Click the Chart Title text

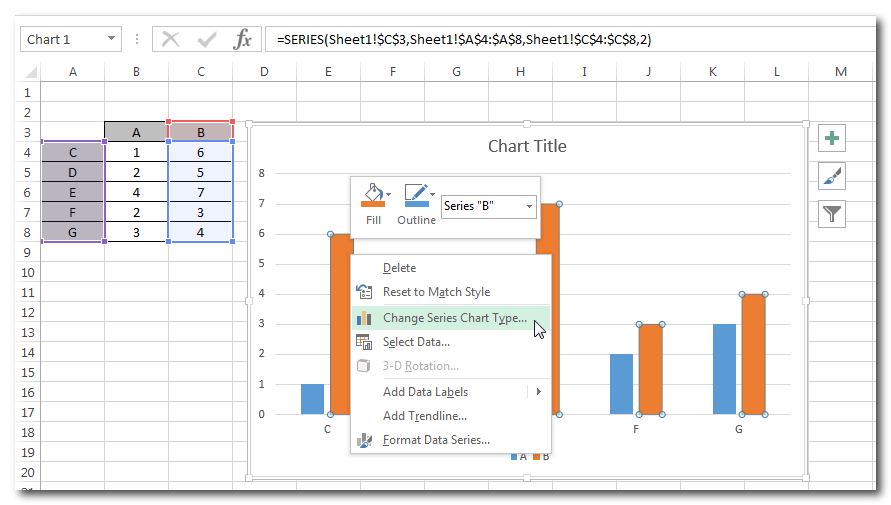pyautogui.click(x=527, y=146)
